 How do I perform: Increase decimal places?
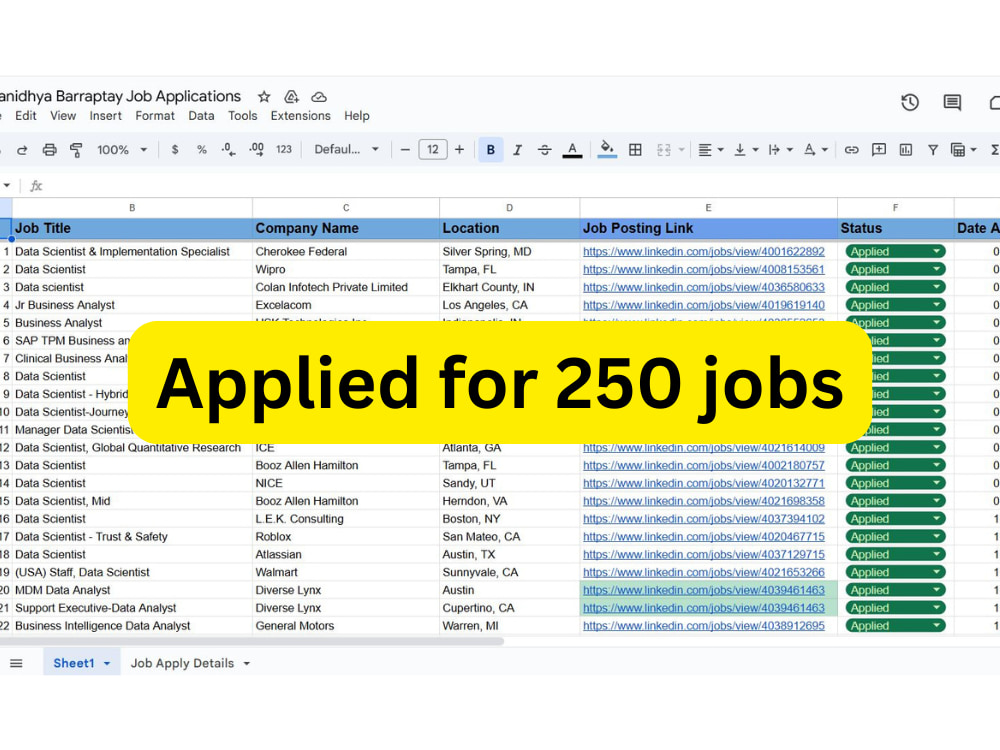click(256, 150)
